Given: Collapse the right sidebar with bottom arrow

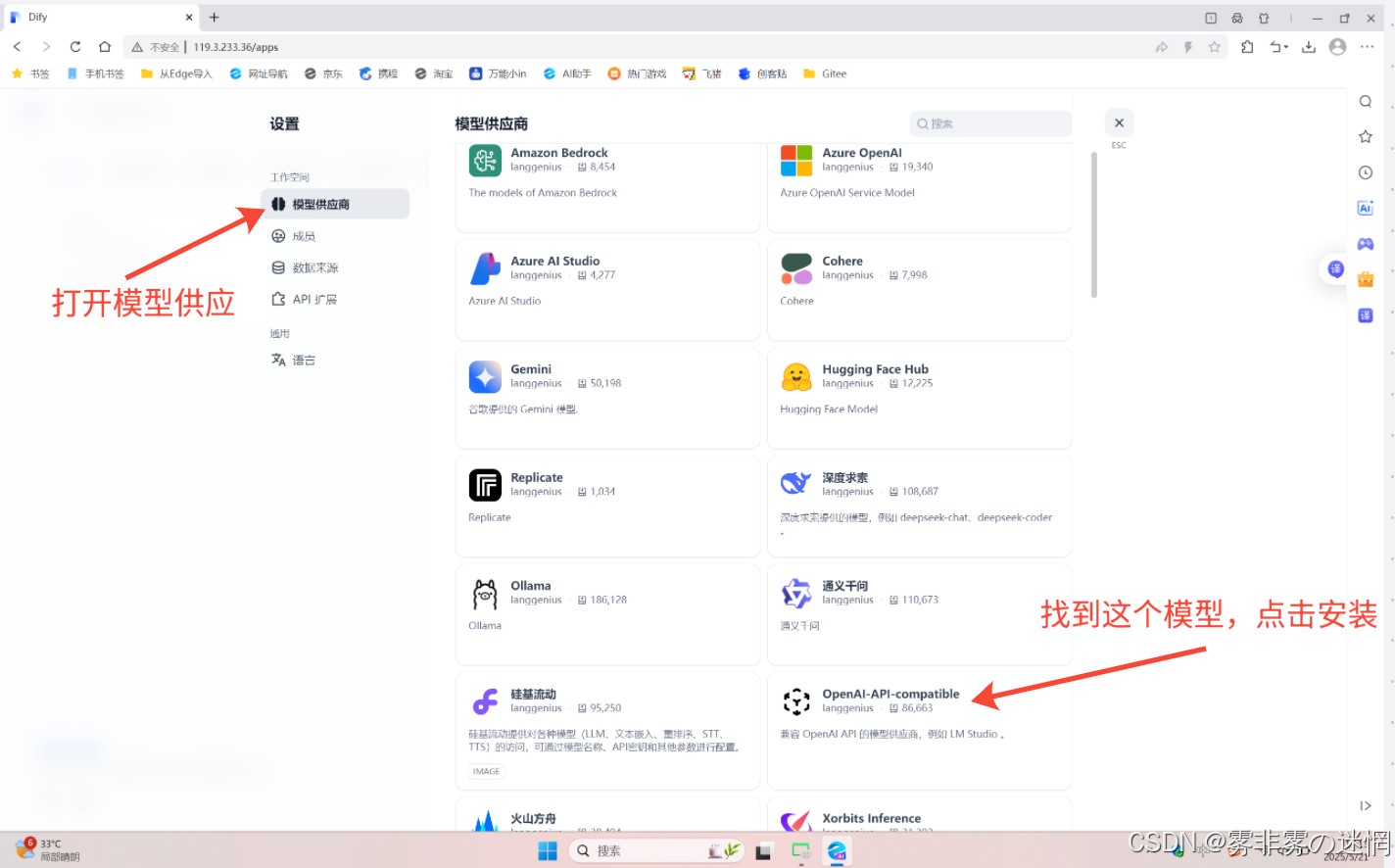Looking at the screenshot, I should pyautogui.click(x=1366, y=805).
